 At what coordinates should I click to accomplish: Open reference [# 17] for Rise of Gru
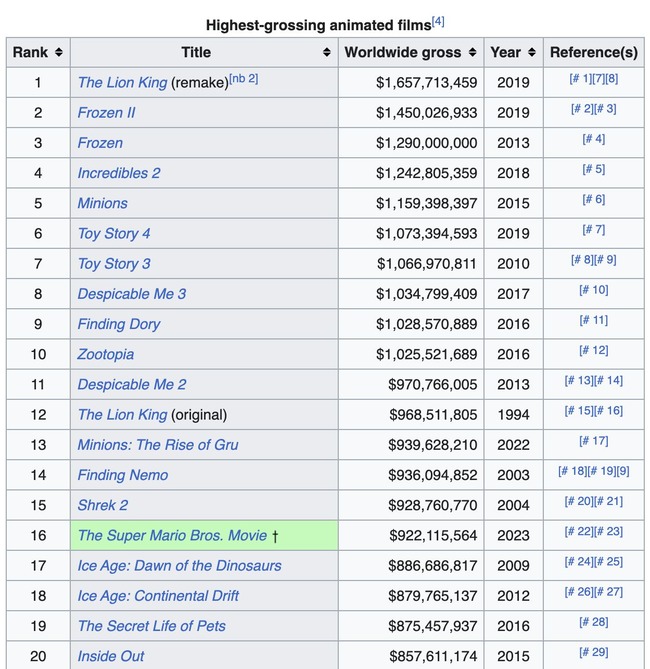(594, 441)
